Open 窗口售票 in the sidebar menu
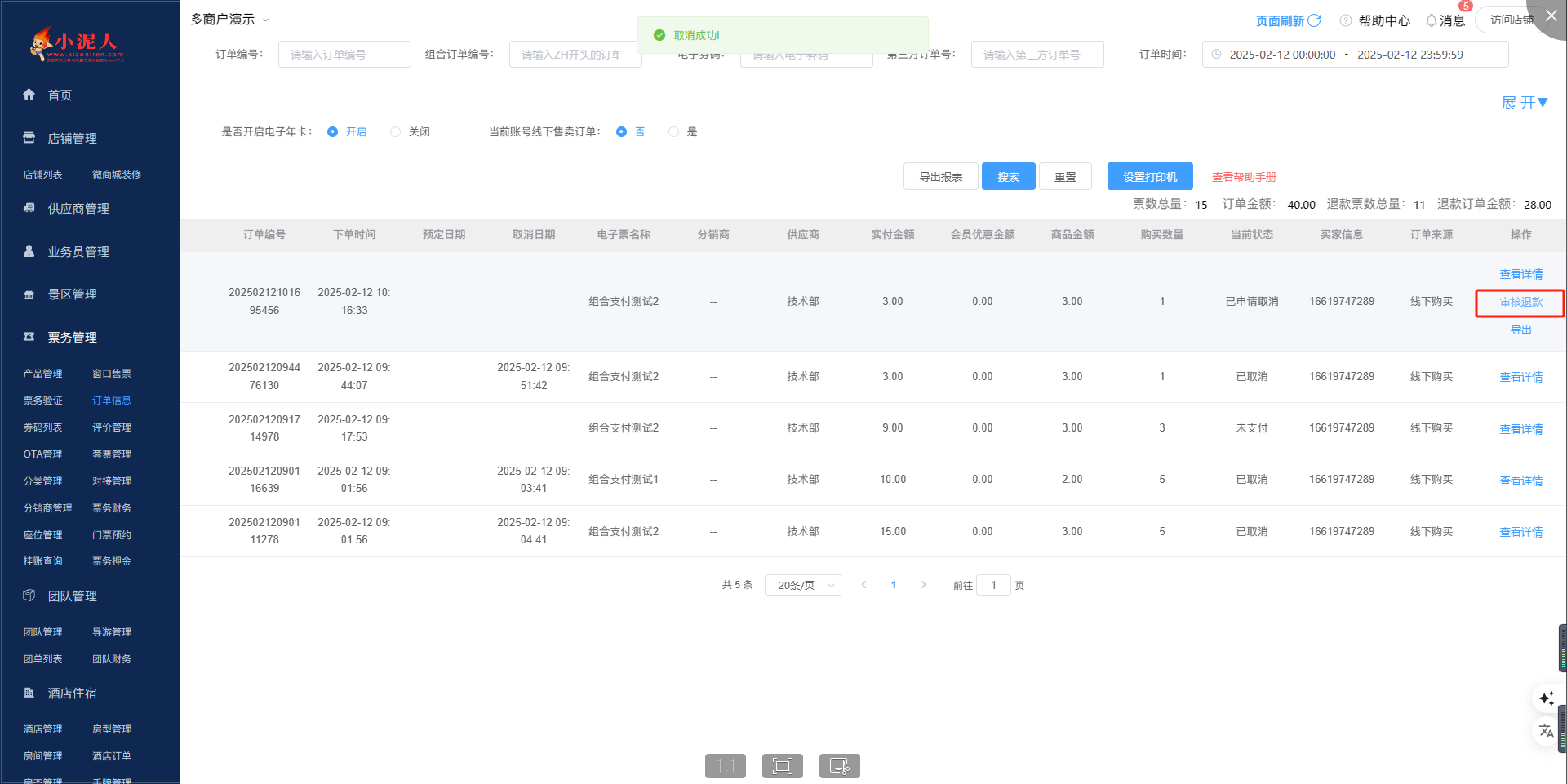This screenshot has width=1567, height=784. point(112,374)
